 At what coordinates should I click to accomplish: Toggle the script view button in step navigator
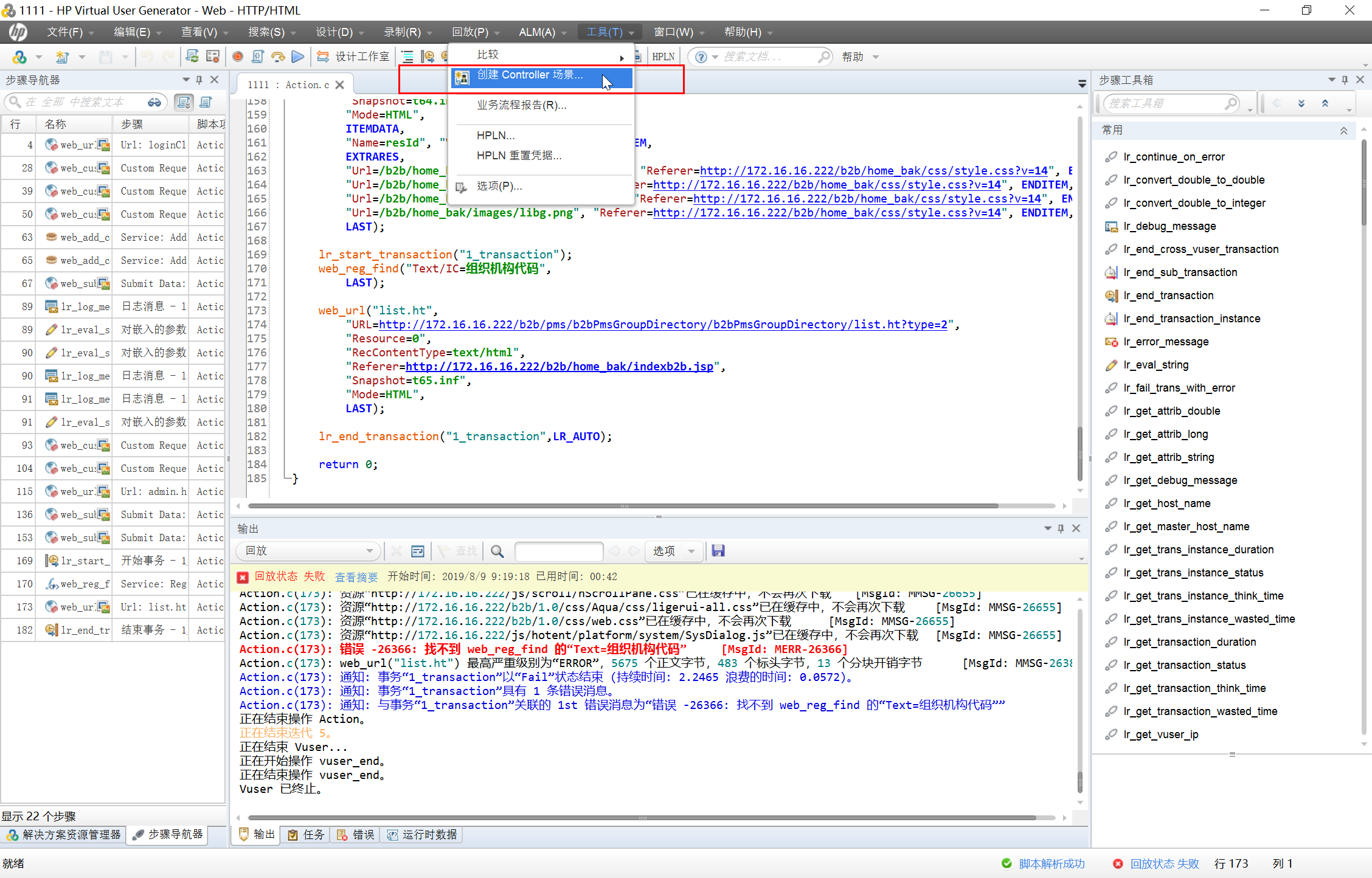[x=206, y=102]
